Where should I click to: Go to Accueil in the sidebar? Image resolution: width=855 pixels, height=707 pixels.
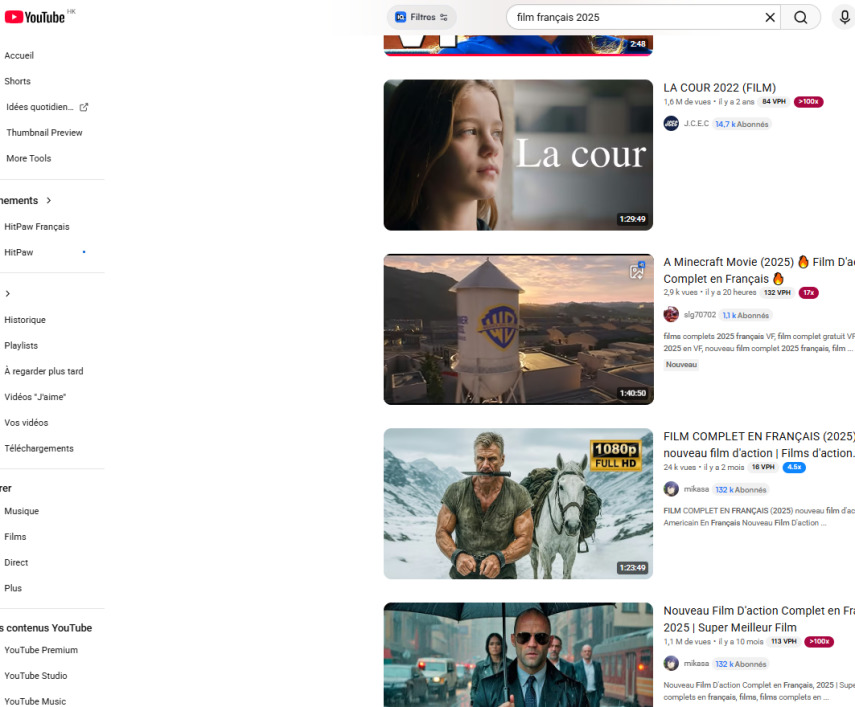(19, 56)
